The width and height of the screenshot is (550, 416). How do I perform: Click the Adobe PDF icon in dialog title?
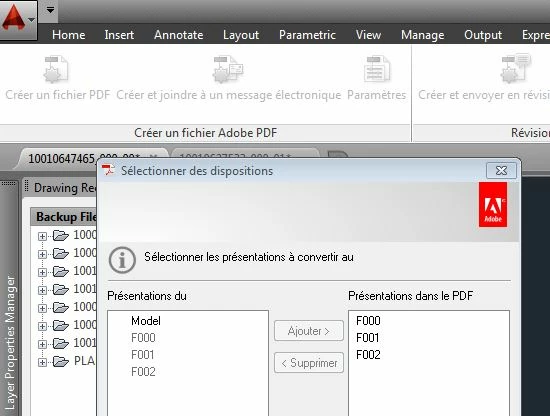[x=108, y=170]
